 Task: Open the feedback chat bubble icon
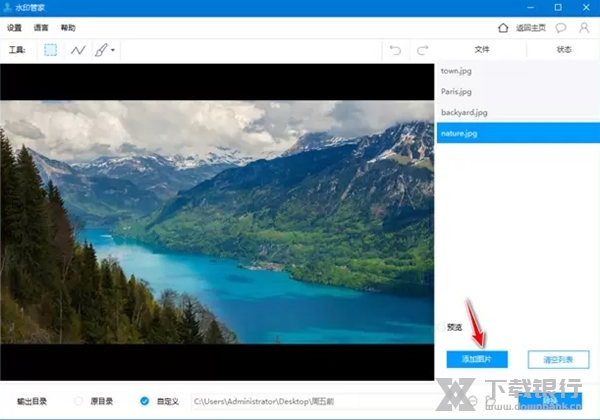(561, 27)
